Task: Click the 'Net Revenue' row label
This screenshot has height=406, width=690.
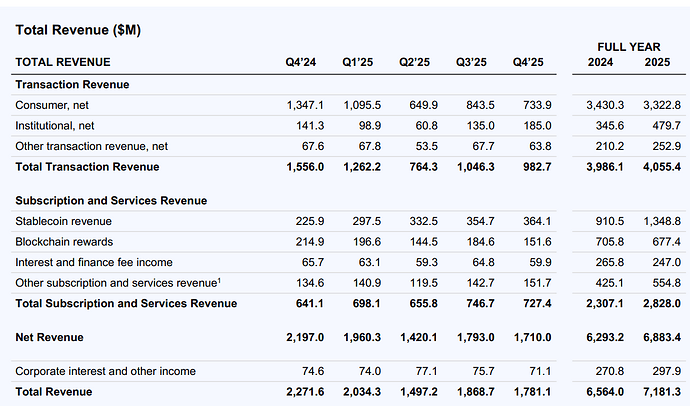Action: [49, 337]
